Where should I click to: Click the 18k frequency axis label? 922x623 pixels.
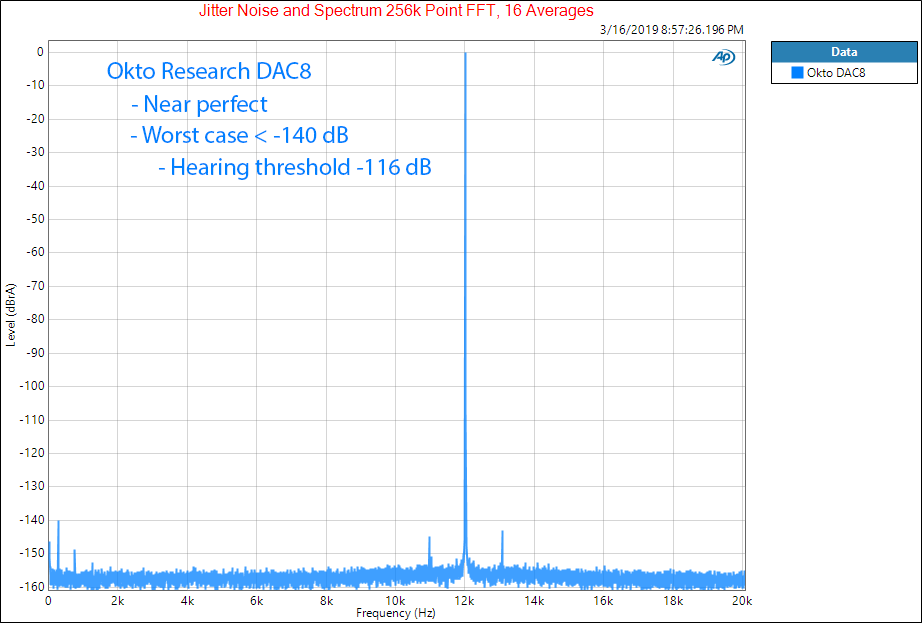click(673, 601)
